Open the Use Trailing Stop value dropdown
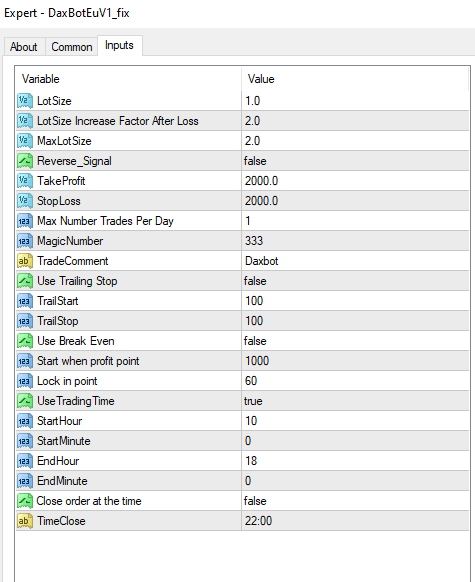Screen dimensions: 475x582 point(355,281)
